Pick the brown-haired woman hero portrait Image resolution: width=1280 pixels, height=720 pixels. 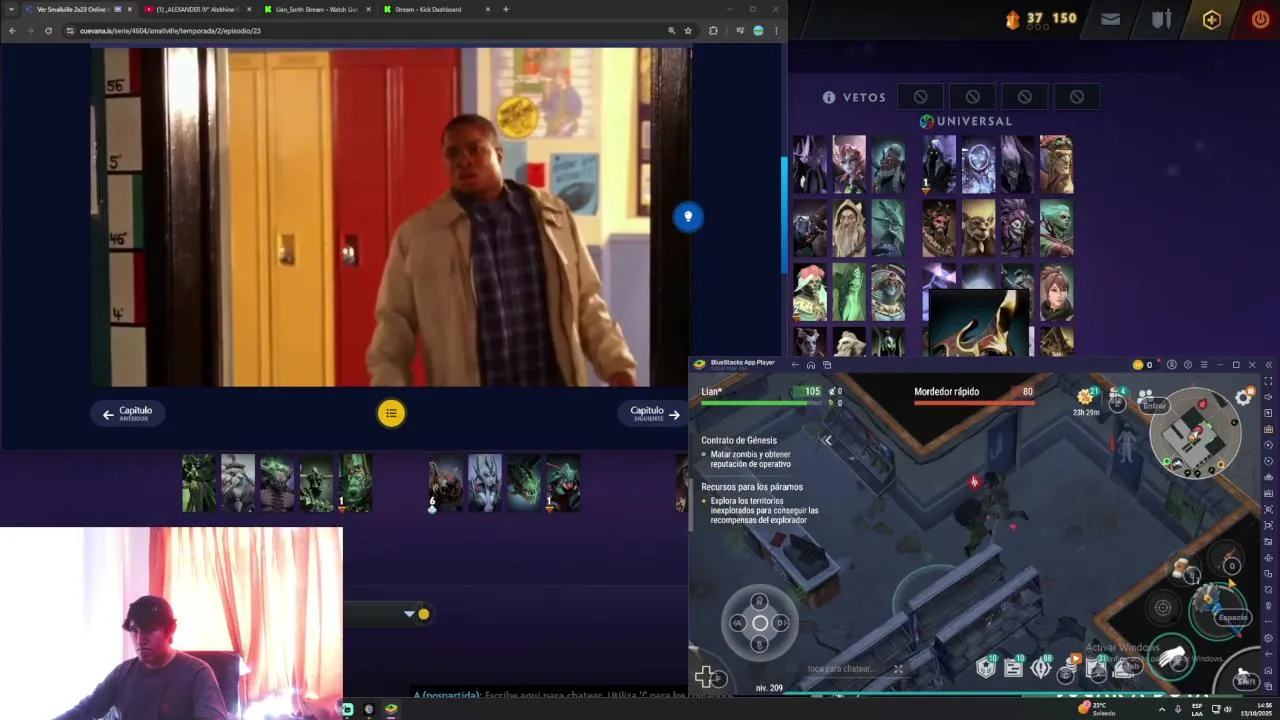tap(1056, 291)
